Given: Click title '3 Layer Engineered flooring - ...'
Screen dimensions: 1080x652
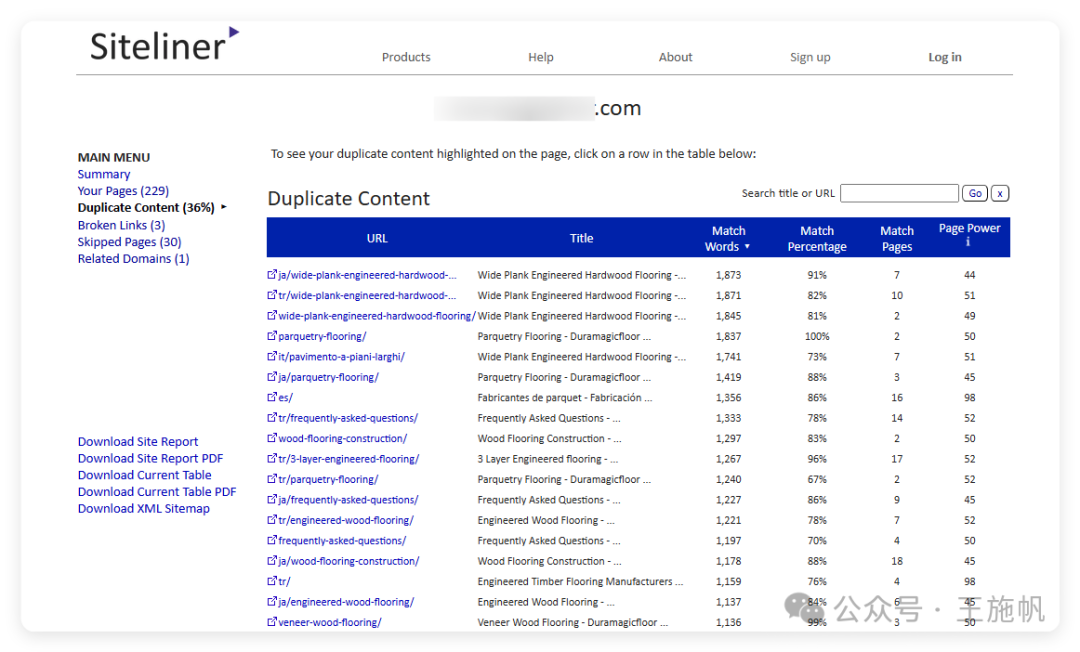Looking at the screenshot, I should [548, 459].
